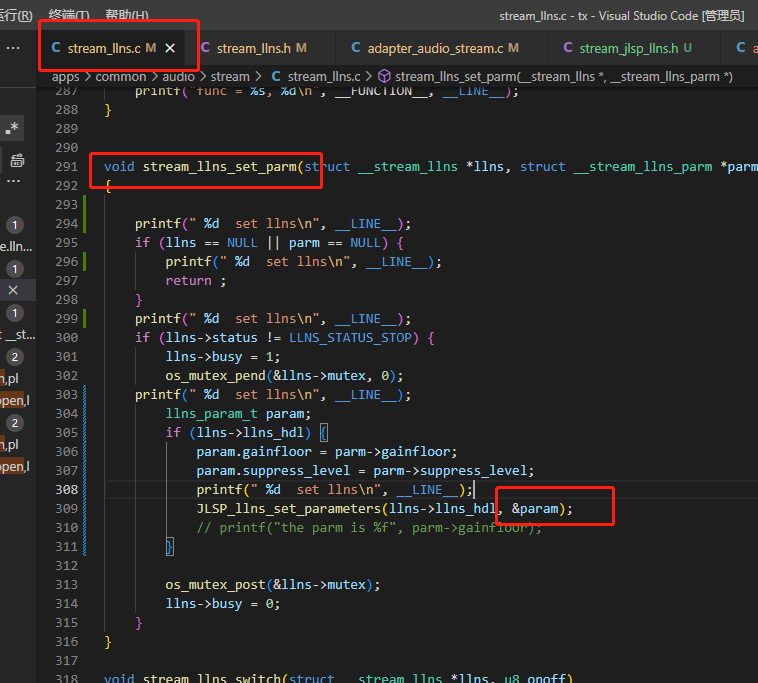Click the highlighted closing brace on line 311
The image size is (758, 683).
[170, 547]
